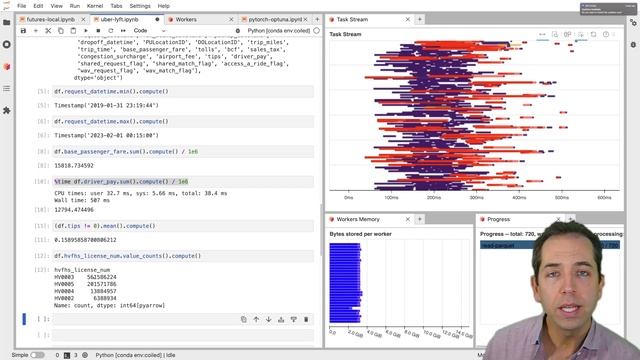Viewport: 640px width, 360px height.
Task: Paste cell from clipboard in notebook toolbar
Action: point(73,31)
